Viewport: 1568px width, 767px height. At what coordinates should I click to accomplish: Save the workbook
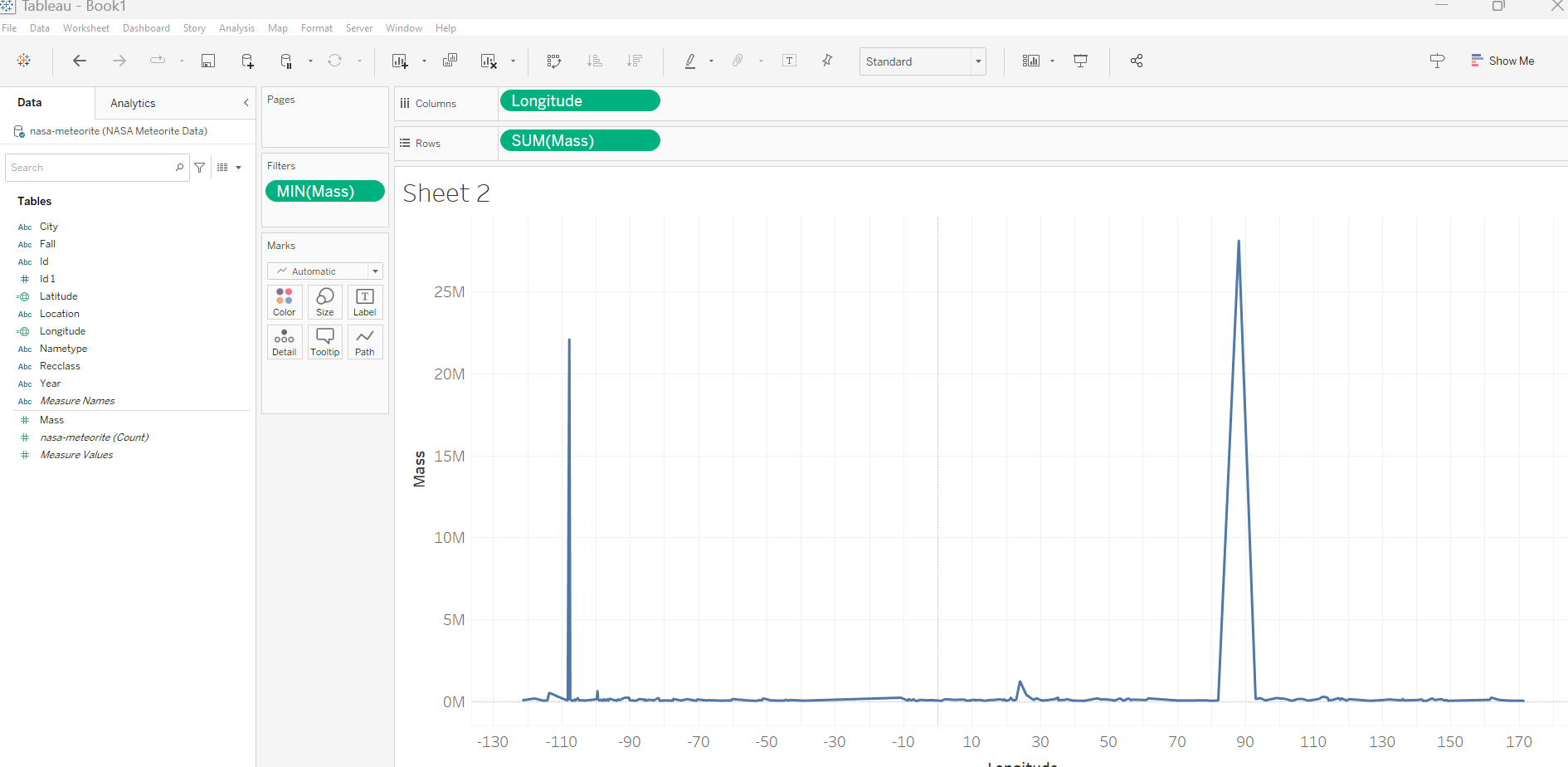(x=207, y=60)
